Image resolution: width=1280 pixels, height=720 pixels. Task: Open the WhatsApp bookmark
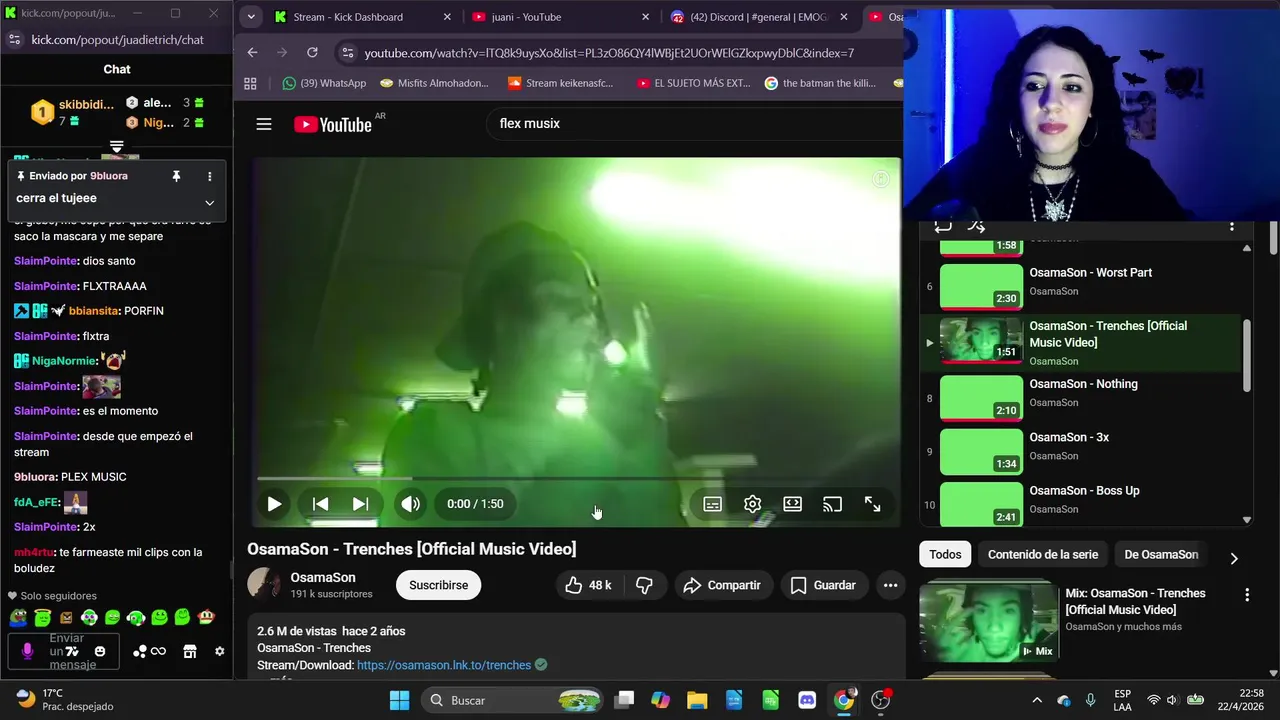pos(324,83)
